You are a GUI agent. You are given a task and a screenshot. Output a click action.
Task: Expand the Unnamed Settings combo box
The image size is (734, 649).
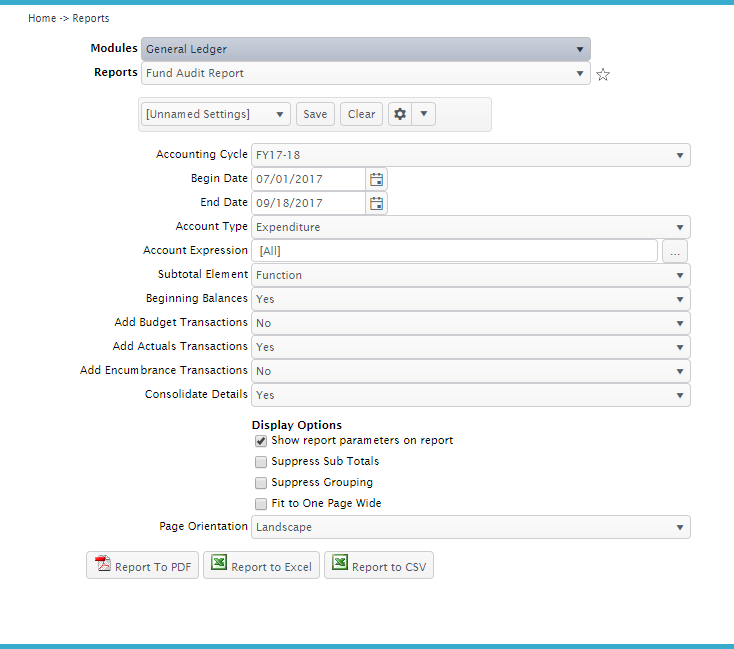(x=216, y=114)
